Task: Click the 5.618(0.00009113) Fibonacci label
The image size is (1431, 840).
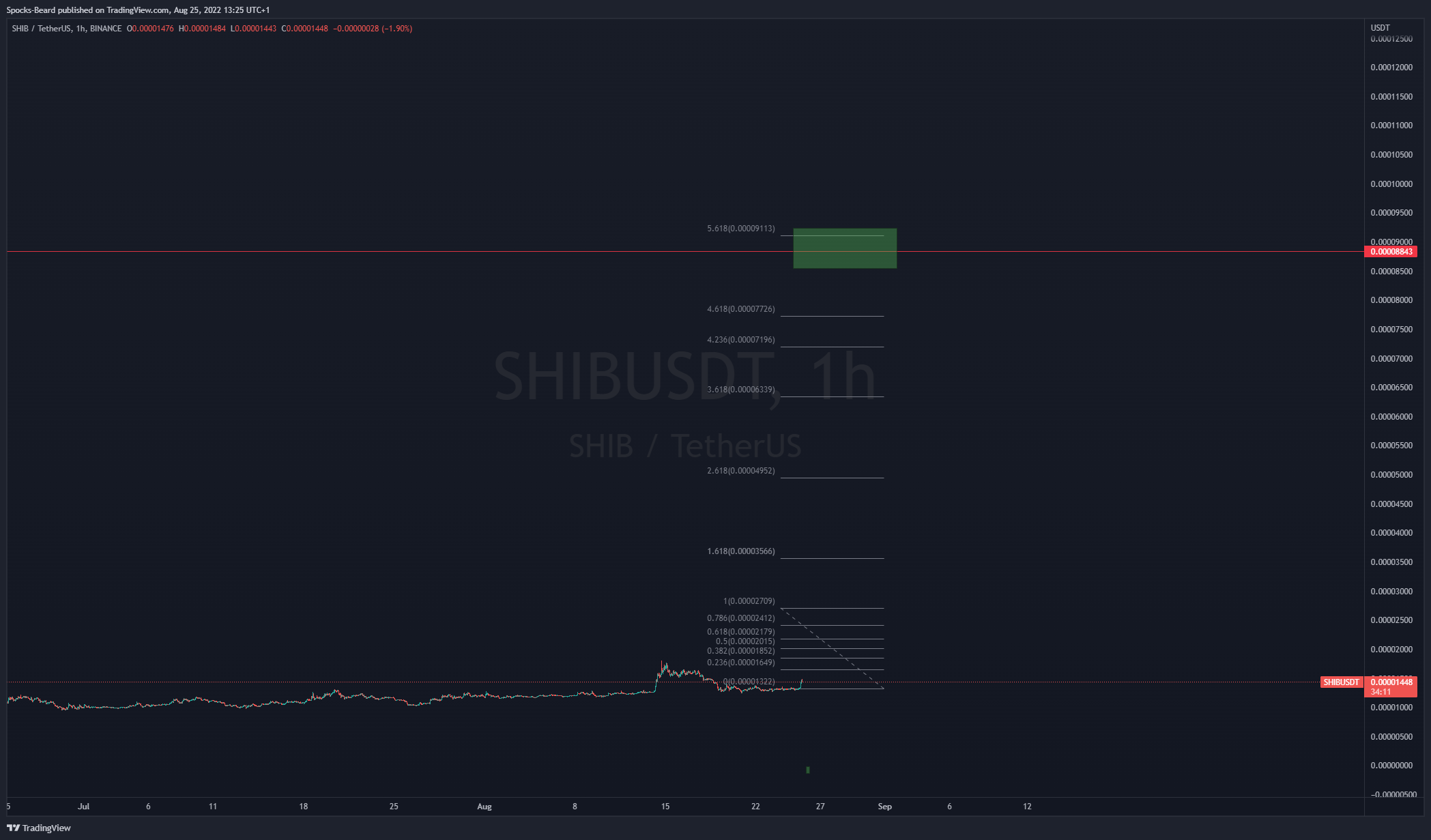Action: pos(741,229)
